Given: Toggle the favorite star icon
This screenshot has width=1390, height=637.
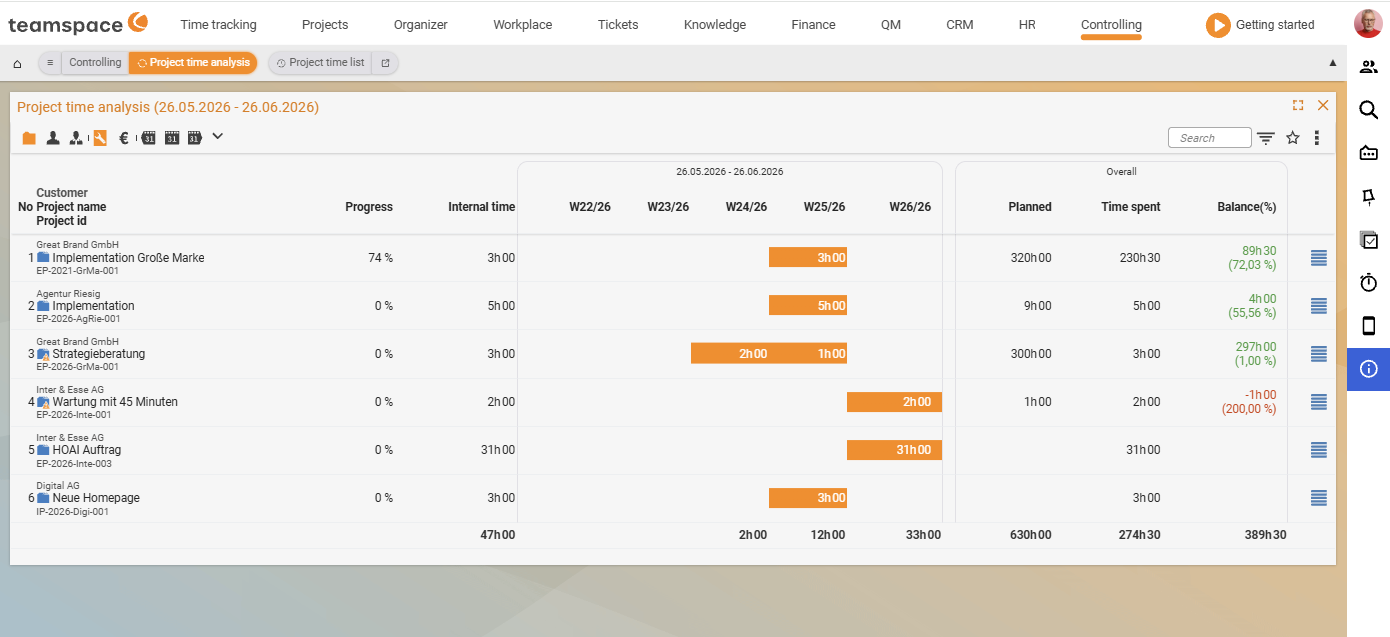Looking at the screenshot, I should tap(1293, 138).
